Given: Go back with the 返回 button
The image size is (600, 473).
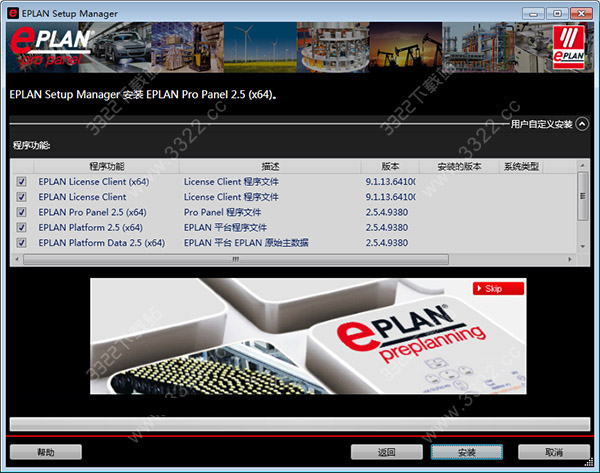Looking at the screenshot, I should click(386, 452).
